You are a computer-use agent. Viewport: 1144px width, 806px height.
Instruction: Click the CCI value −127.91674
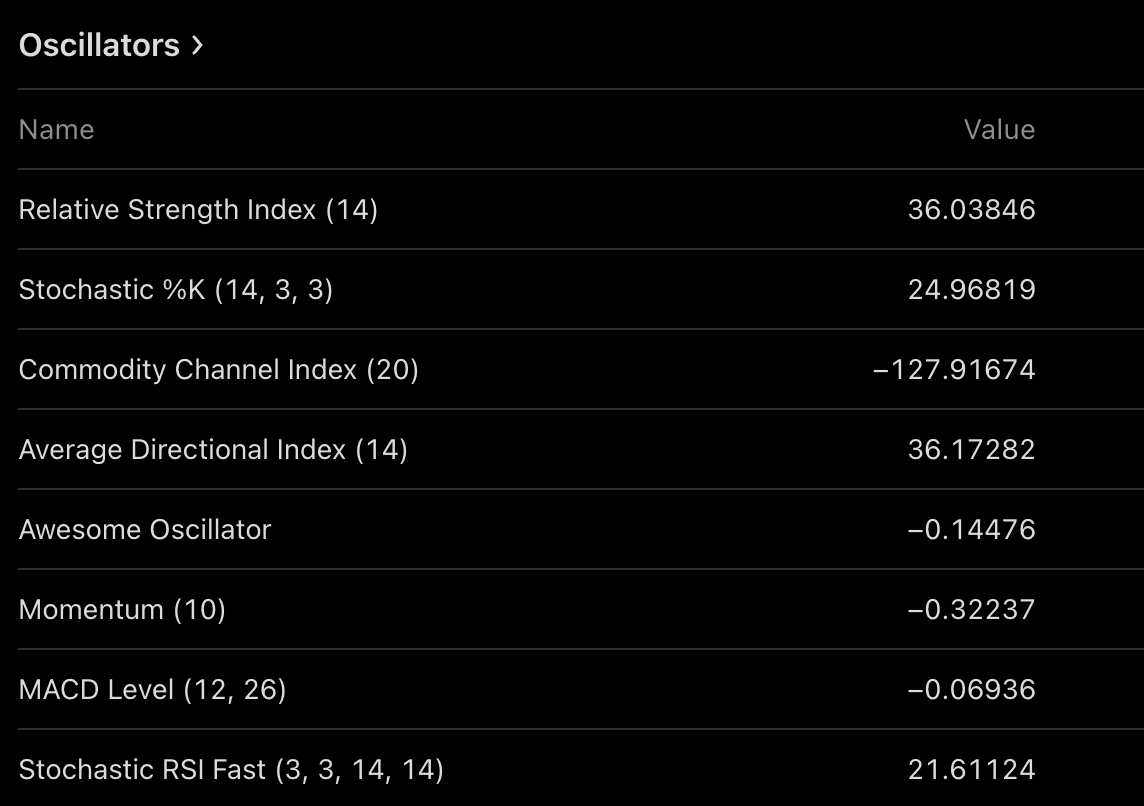click(954, 369)
